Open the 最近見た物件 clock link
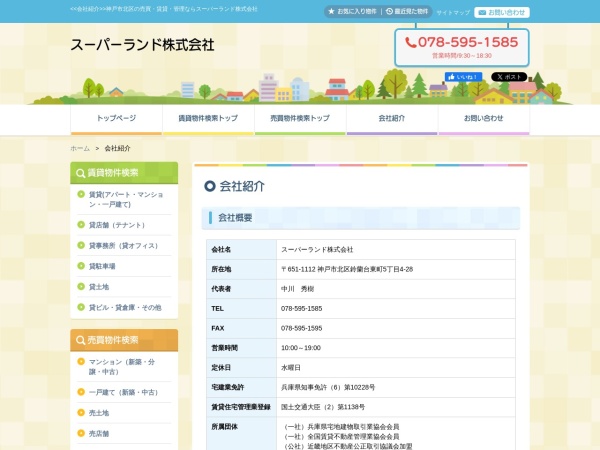The image size is (600, 450). click(x=407, y=12)
